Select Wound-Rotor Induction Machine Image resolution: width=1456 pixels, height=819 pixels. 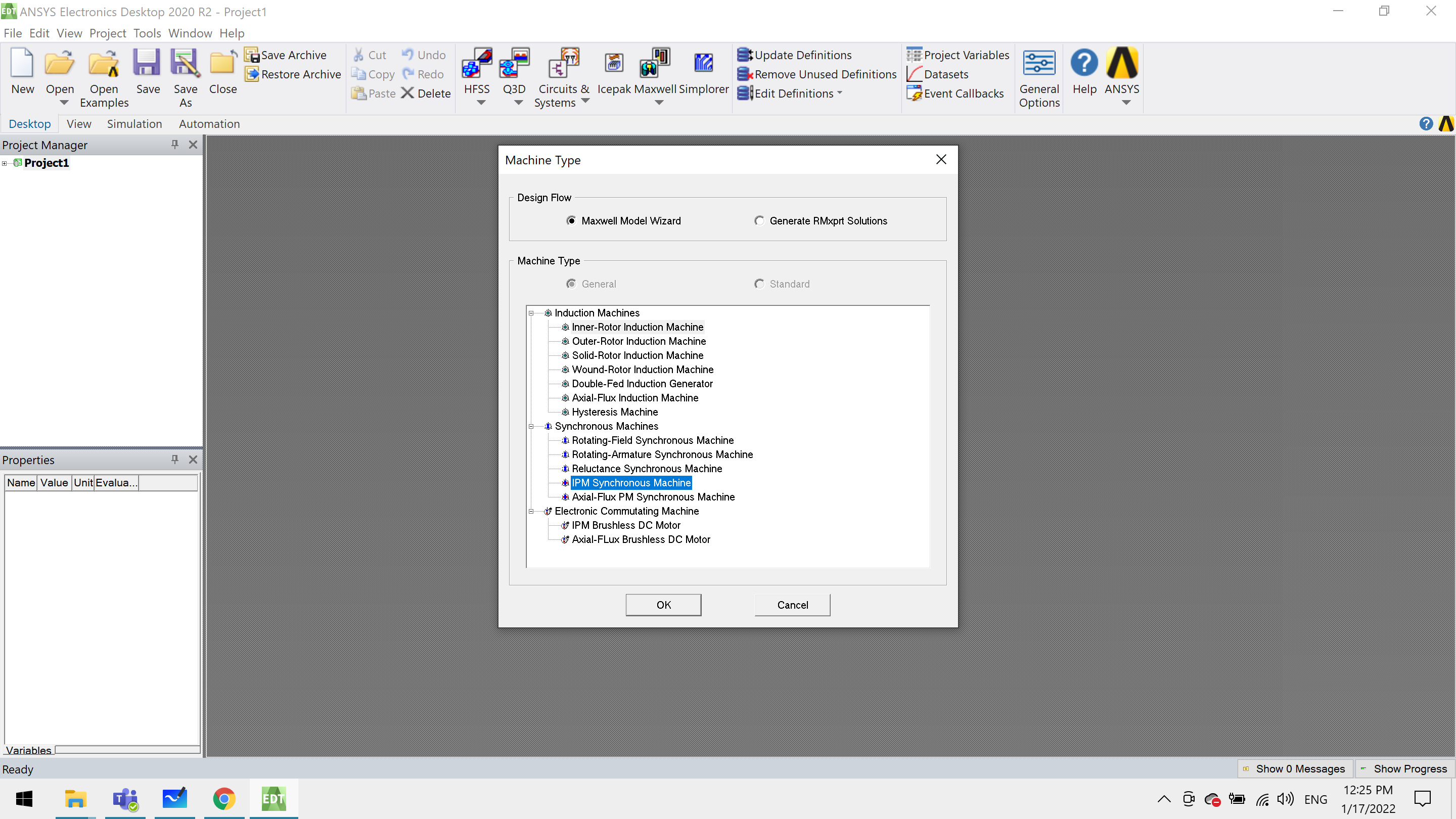pyautogui.click(x=642, y=370)
